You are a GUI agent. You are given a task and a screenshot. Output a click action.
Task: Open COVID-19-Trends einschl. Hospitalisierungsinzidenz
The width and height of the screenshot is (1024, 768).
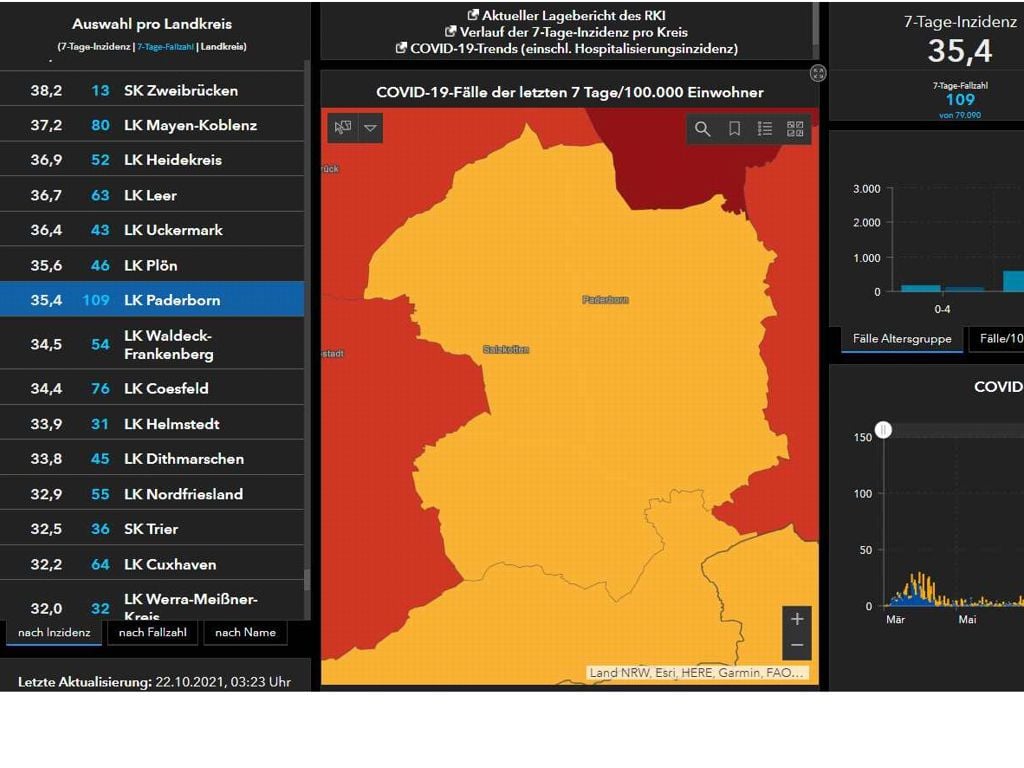coord(571,48)
